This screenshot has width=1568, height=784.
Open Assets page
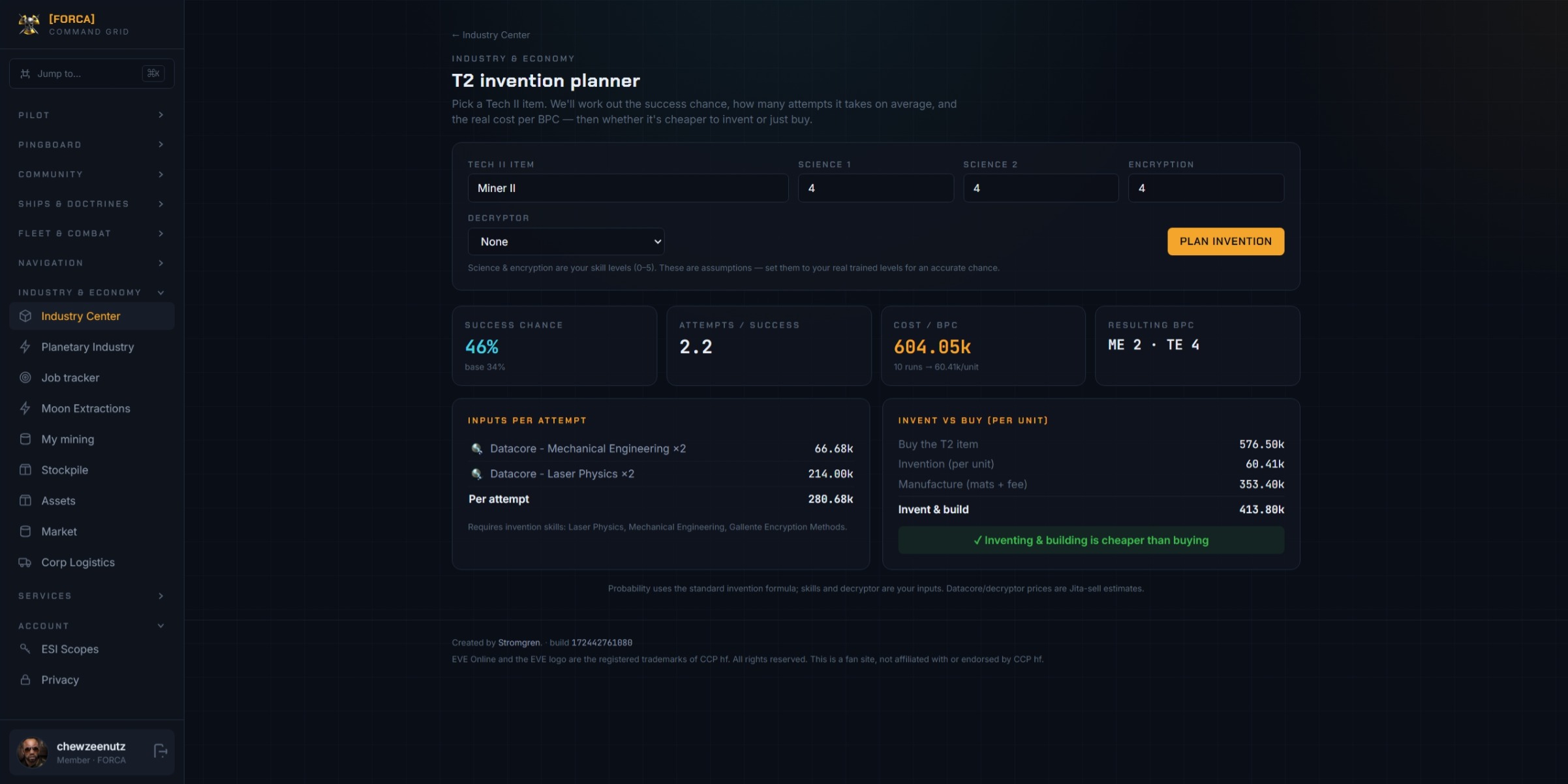(91, 500)
